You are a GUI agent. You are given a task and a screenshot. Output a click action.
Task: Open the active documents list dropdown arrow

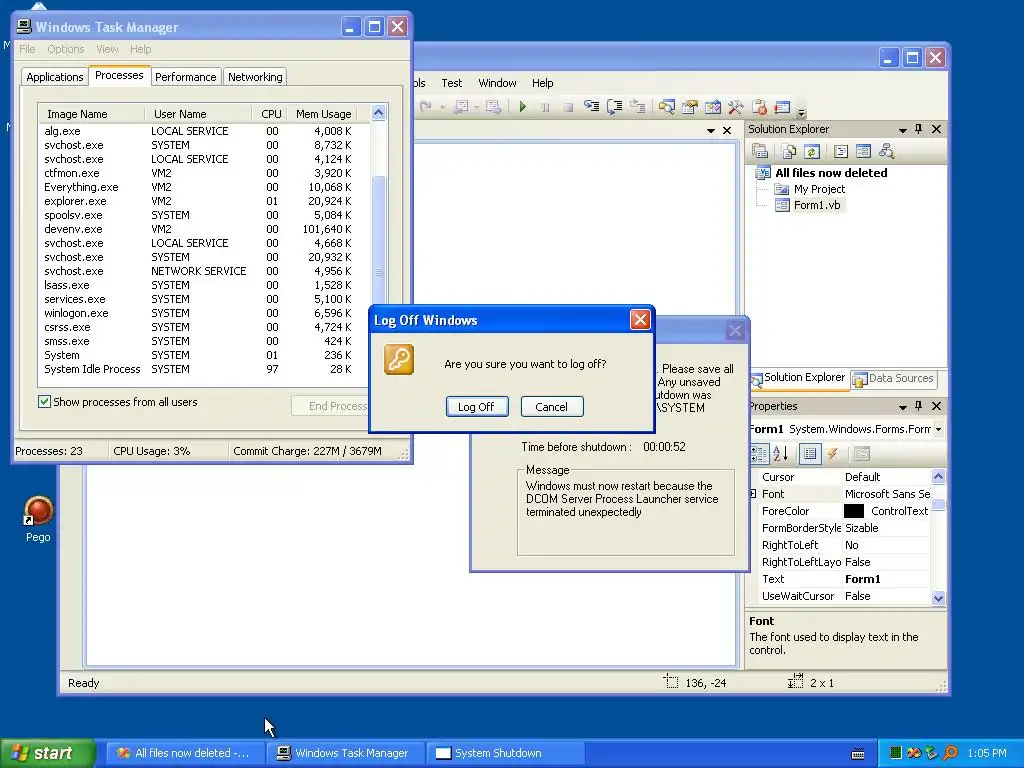click(x=711, y=131)
